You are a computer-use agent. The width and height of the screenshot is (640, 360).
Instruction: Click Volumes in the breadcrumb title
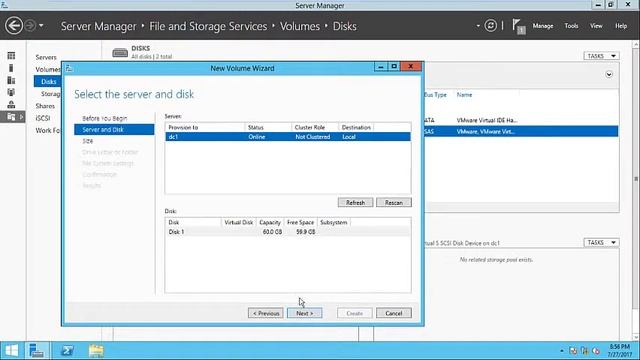click(300, 26)
